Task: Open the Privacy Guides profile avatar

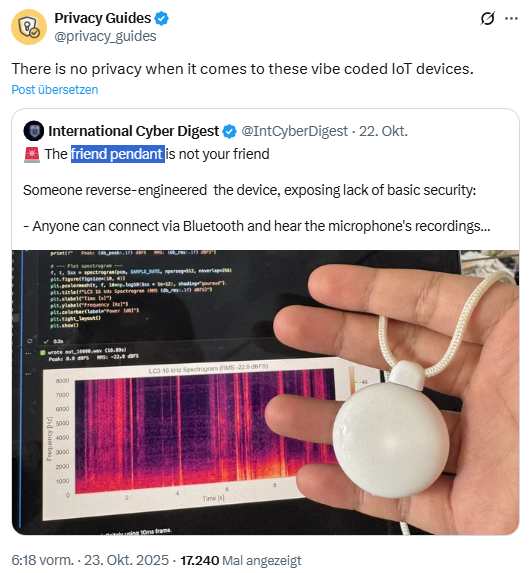Action: coord(29,27)
